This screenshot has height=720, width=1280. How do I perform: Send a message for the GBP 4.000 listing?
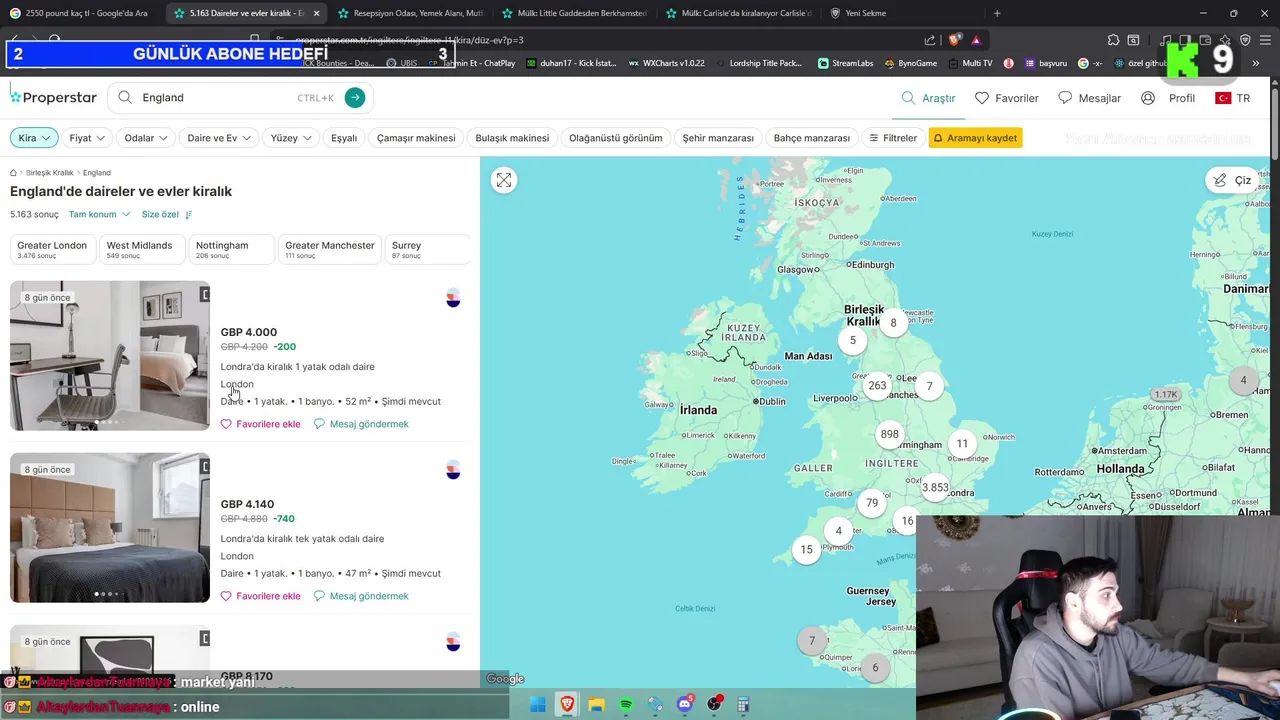361,424
